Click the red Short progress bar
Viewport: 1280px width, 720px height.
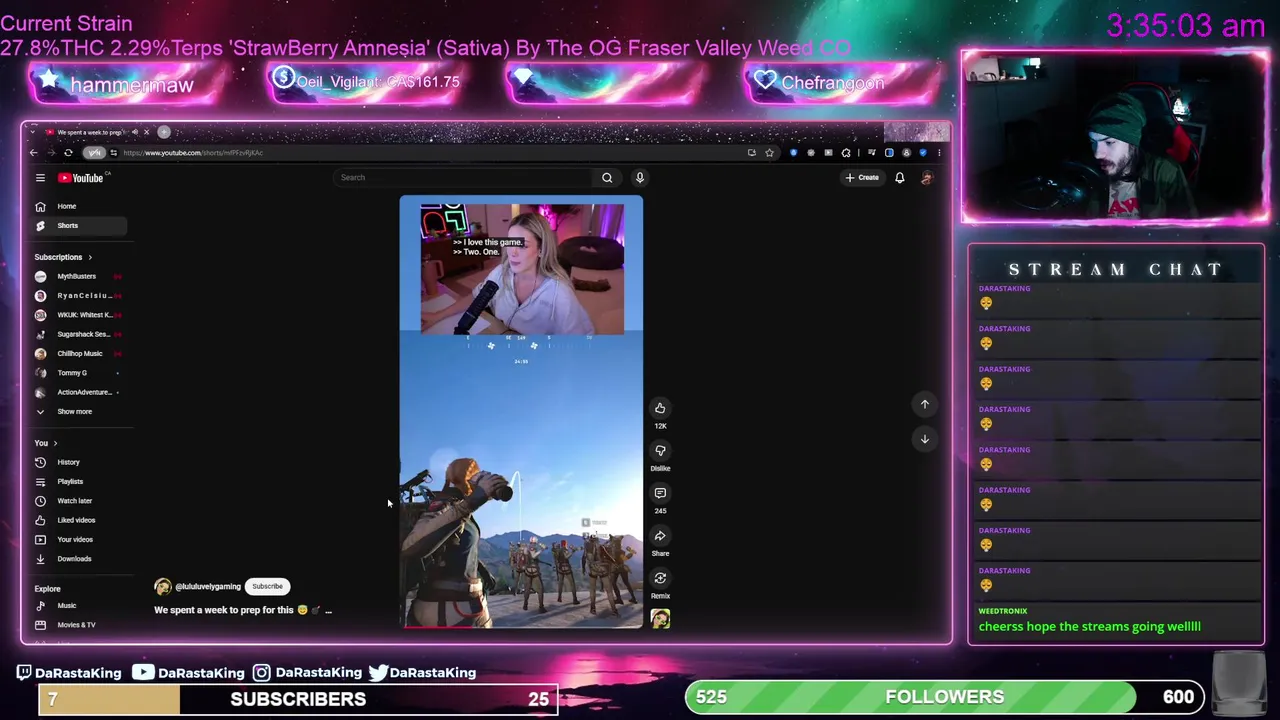coord(437,627)
